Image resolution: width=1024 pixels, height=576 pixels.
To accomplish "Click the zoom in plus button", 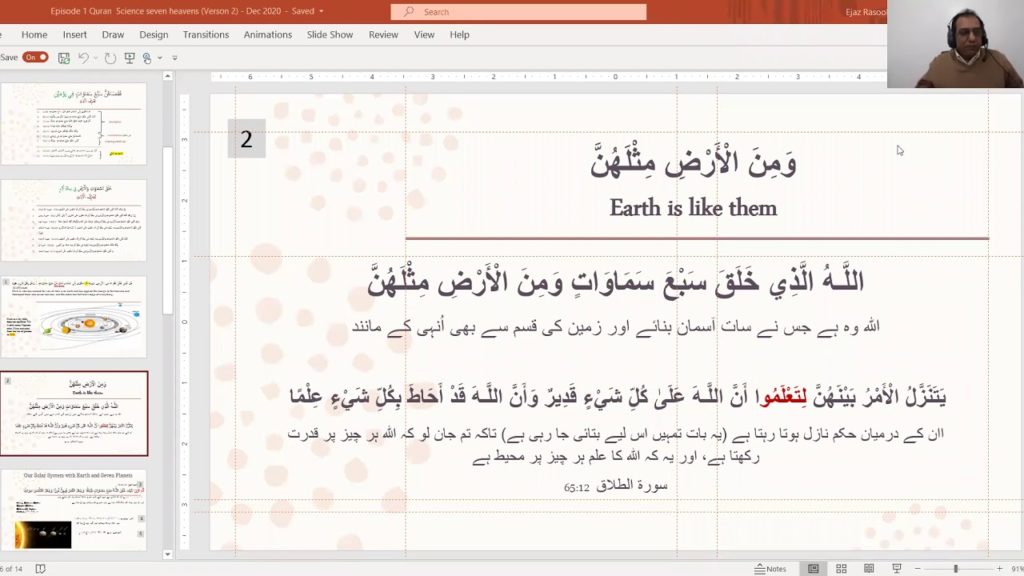I will pos(997,569).
